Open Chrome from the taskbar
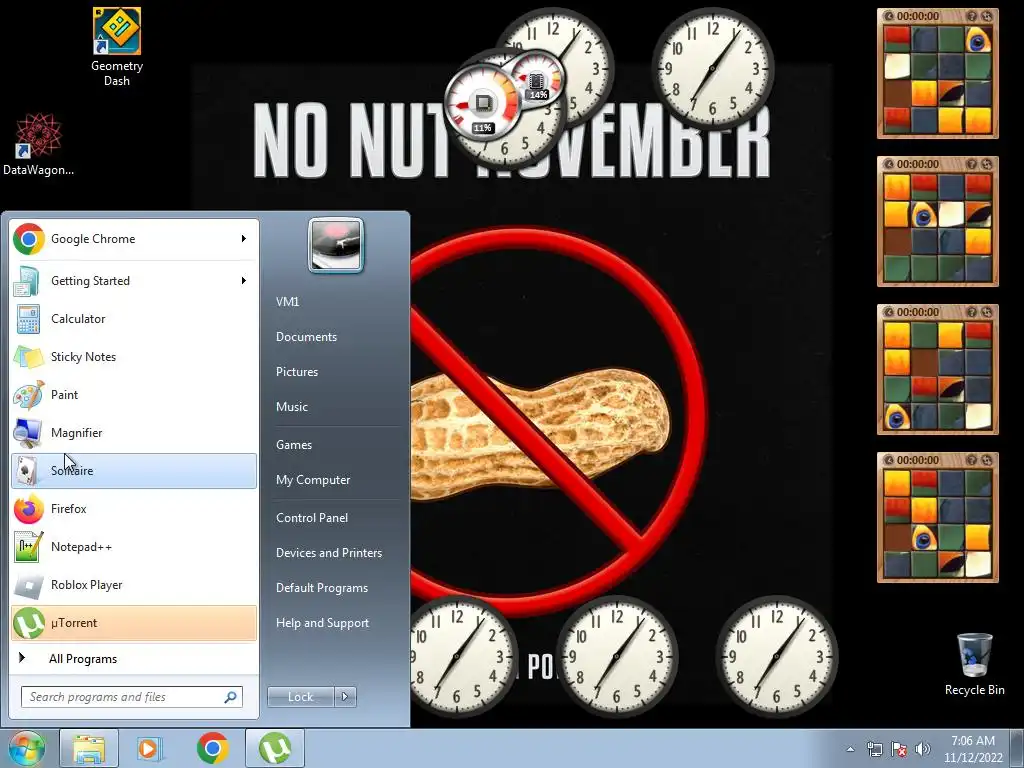This screenshot has width=1024, height=768. (x=212, y=748)
